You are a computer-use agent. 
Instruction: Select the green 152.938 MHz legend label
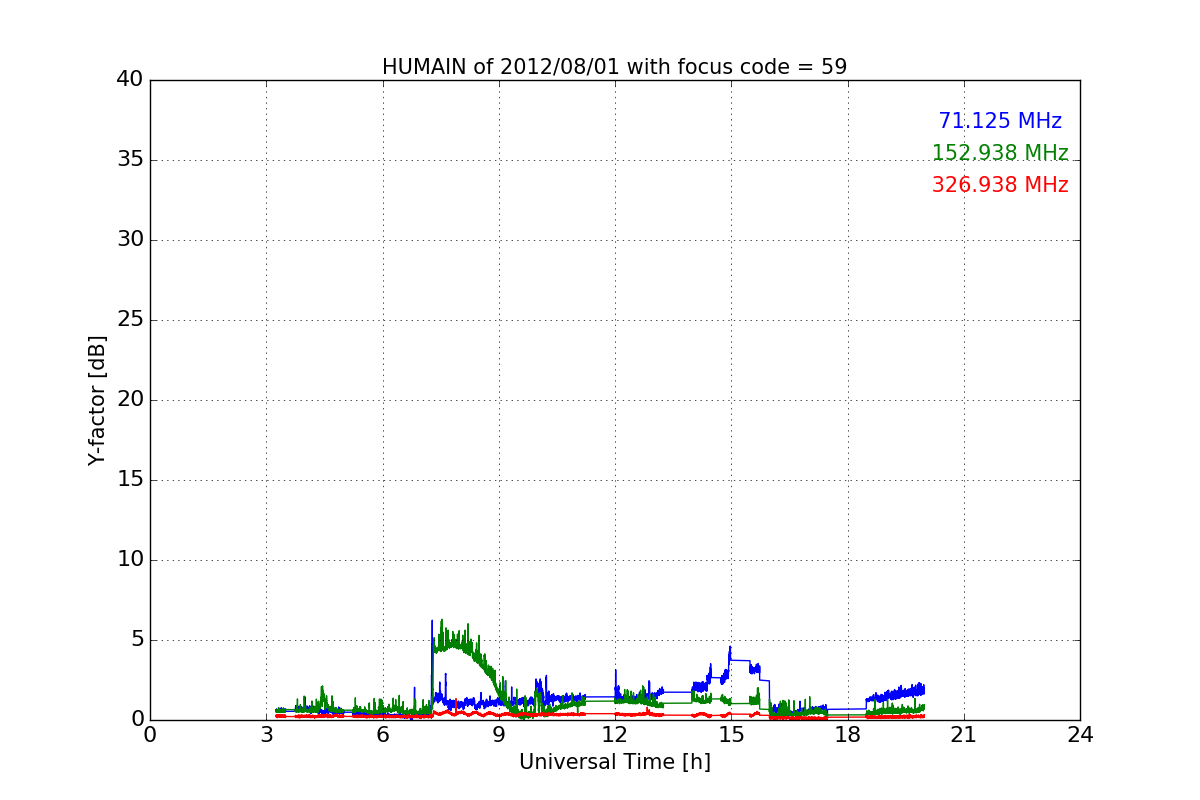(1000, 153)
